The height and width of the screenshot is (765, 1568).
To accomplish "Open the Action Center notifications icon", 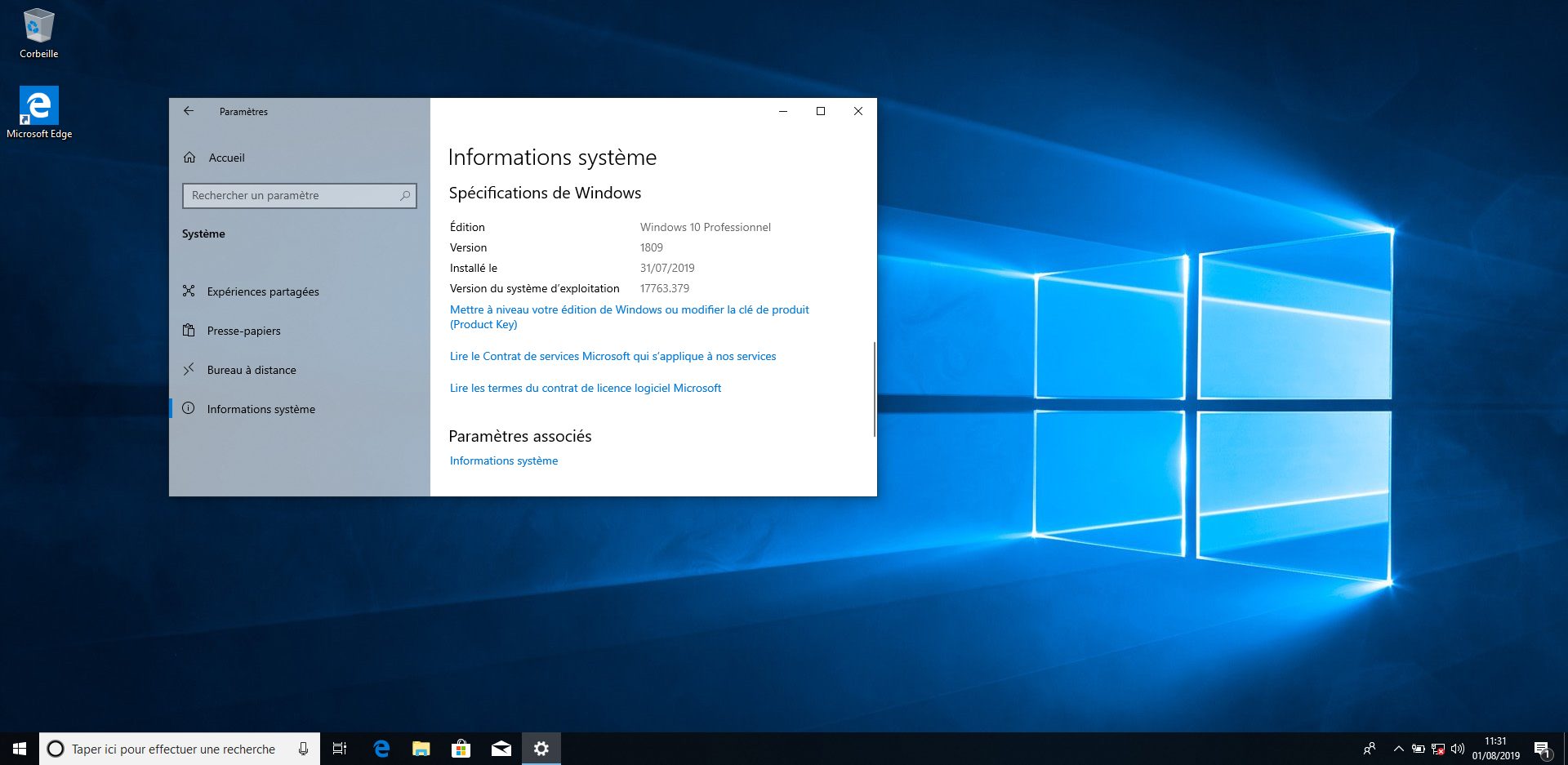I will tap(1543, 749).
